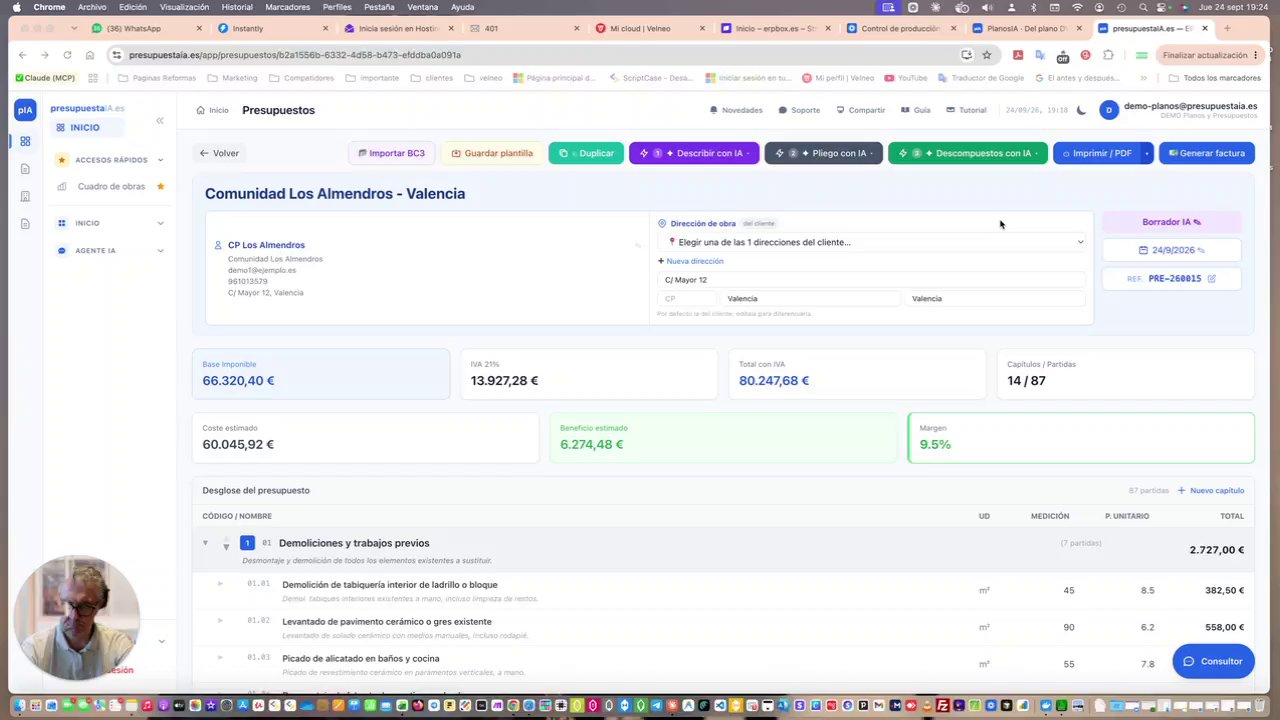Click the Novedades bell icon
Viewport: 1280px width, 720px height.
714,110
